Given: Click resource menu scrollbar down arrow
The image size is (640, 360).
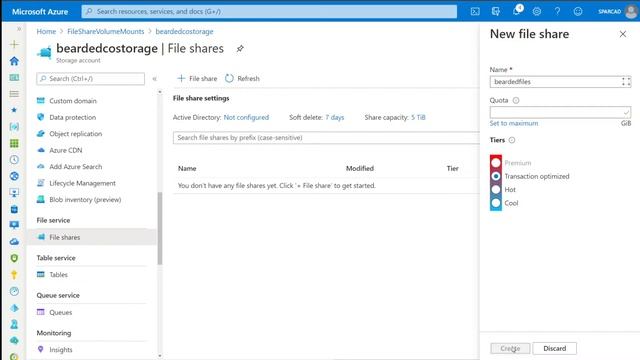Looking at the screenshot, I should [x=160, y=356].
